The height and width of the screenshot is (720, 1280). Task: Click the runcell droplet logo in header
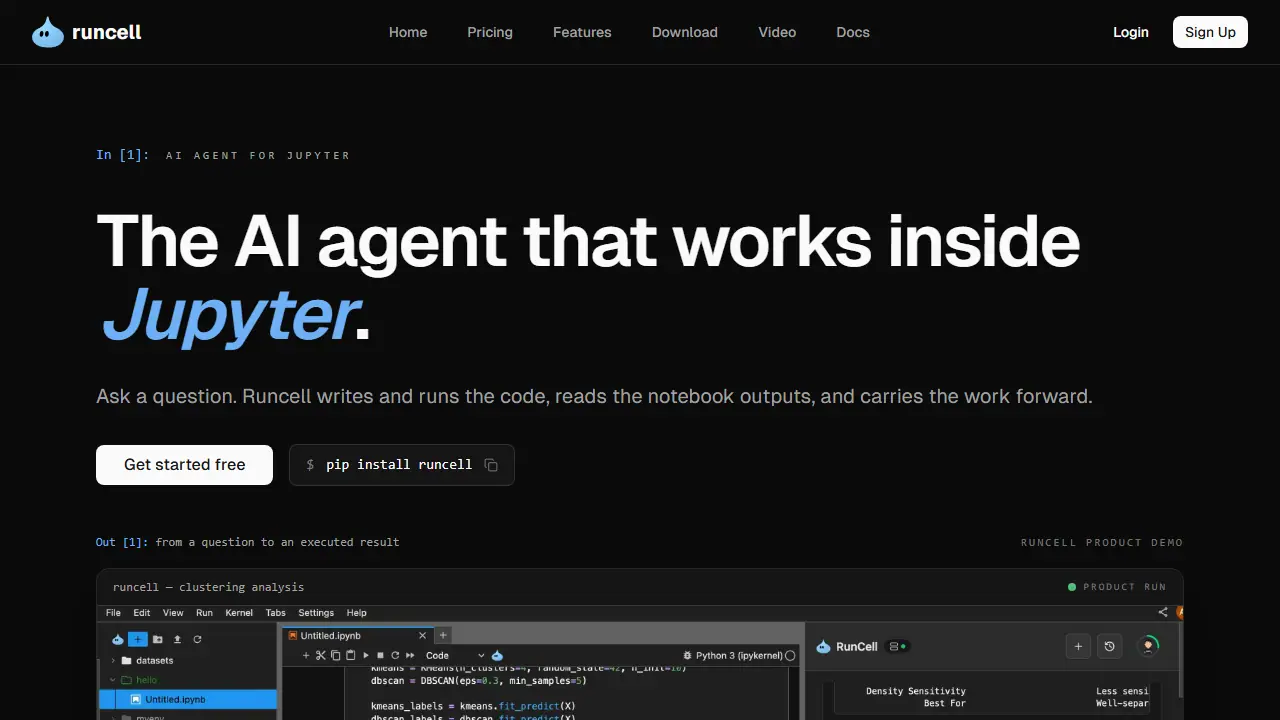click(47, 32)
